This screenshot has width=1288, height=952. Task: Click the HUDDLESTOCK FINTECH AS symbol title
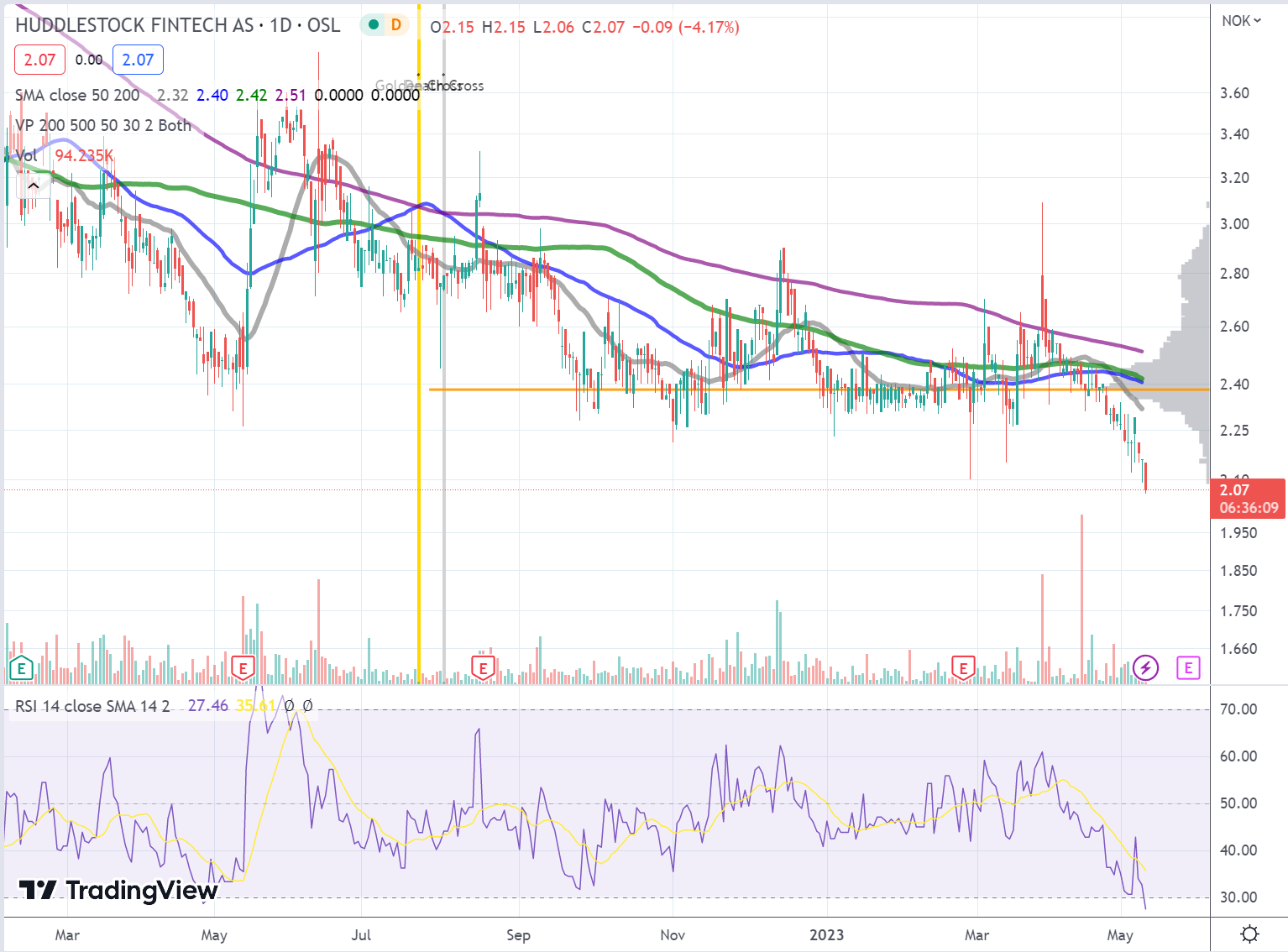pyautogui.click(x=134, y=25)
